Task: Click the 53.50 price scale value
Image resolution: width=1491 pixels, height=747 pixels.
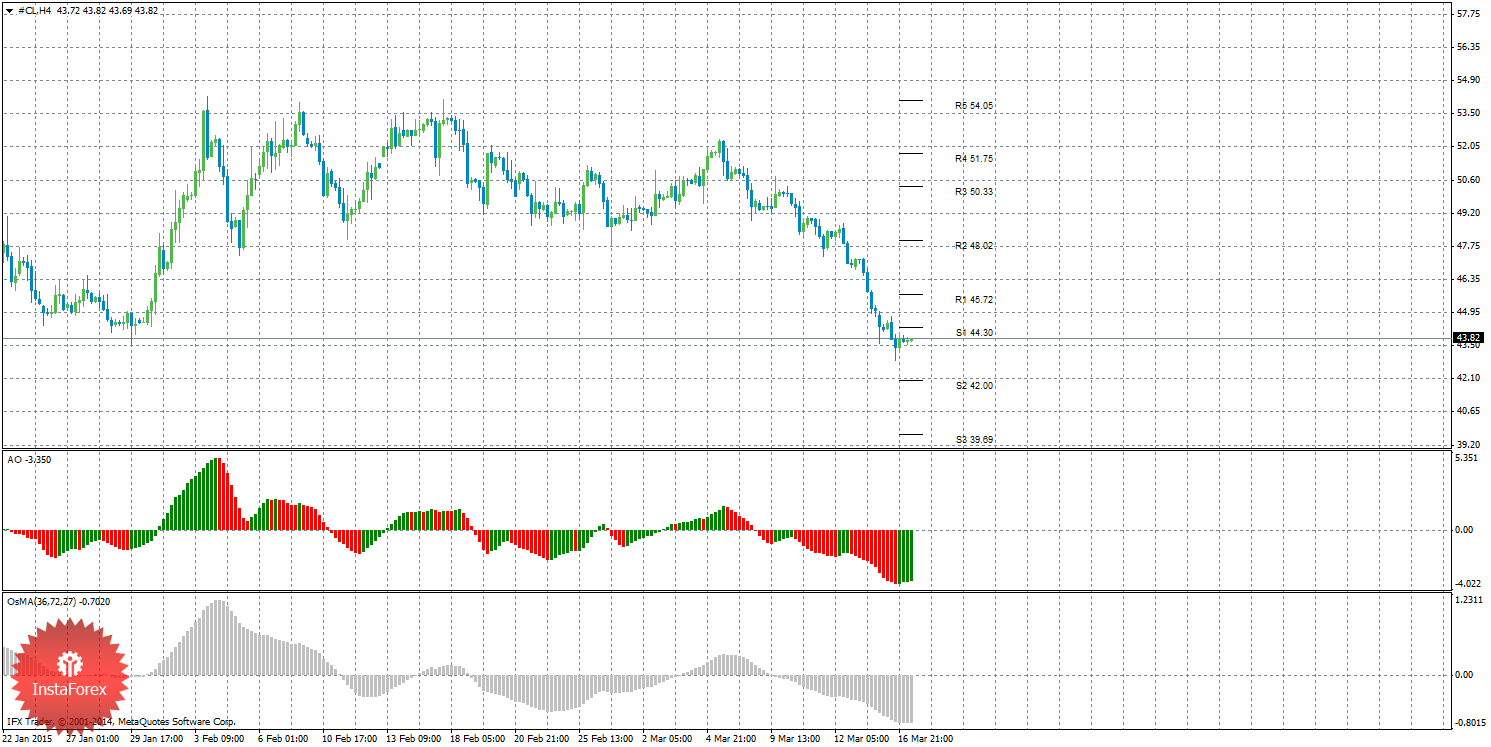Action: pos(1468,113)
